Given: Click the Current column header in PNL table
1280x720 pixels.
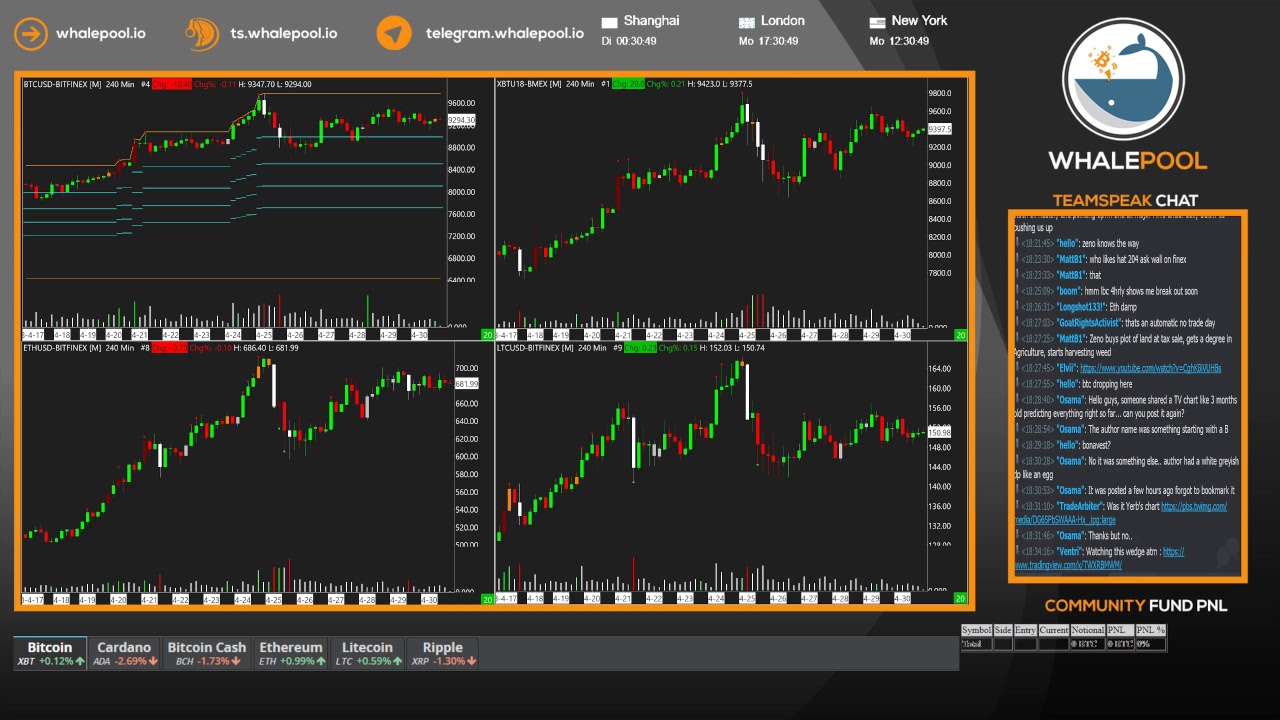Looking at the screenshot, I should [1054, 630].
